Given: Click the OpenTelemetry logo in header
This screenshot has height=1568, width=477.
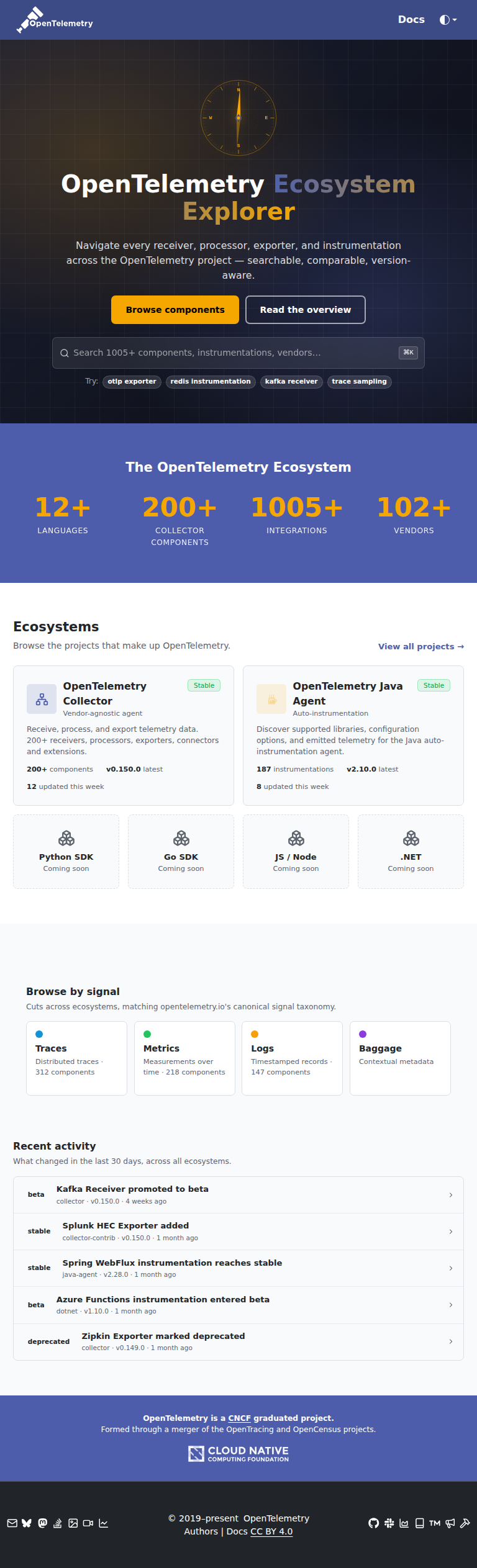Looking at the screenshot, I should tap(55, 20).
